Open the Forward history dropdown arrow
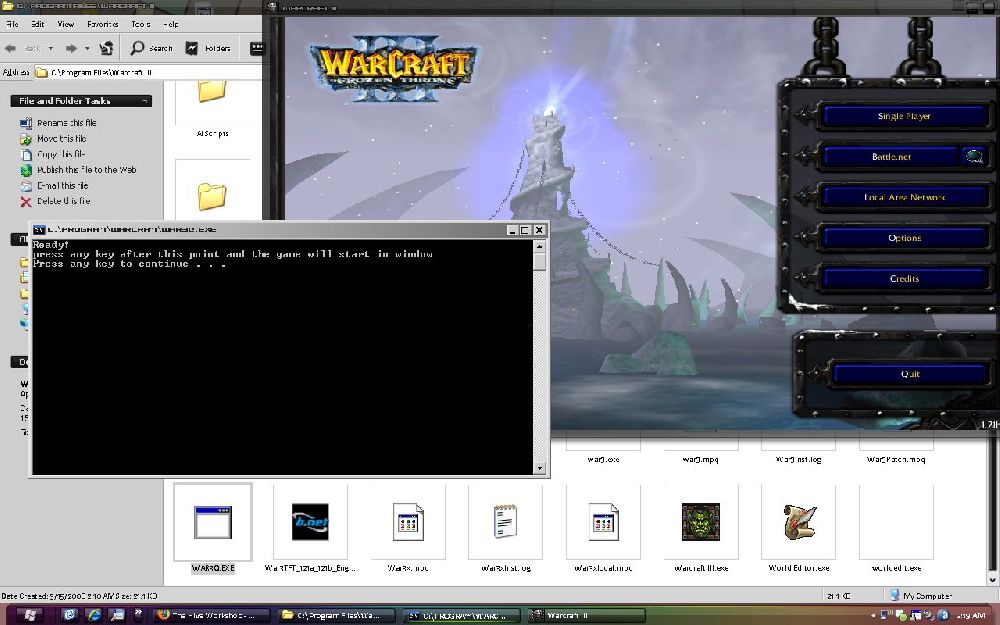 point(87,48)
